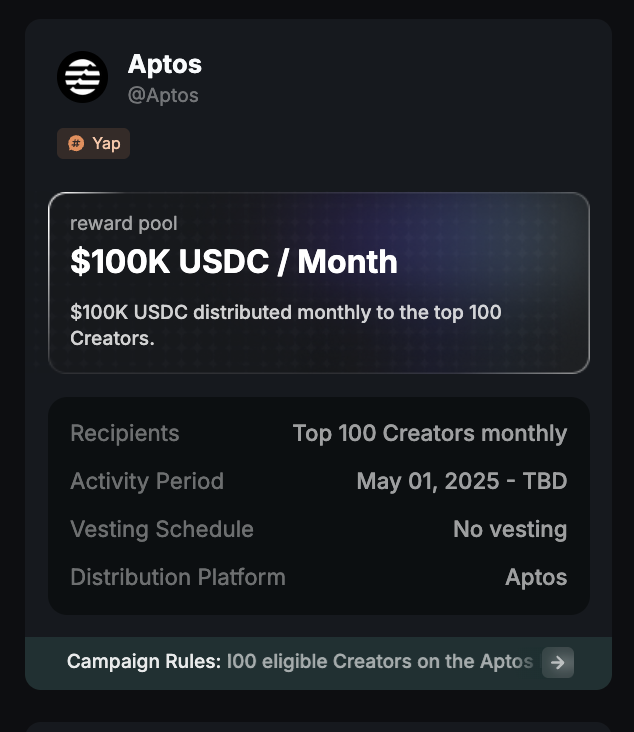Select the Yap tag badge
Image resolution: width=634 pixels, height=732 pixels.
tap(93, 143)
